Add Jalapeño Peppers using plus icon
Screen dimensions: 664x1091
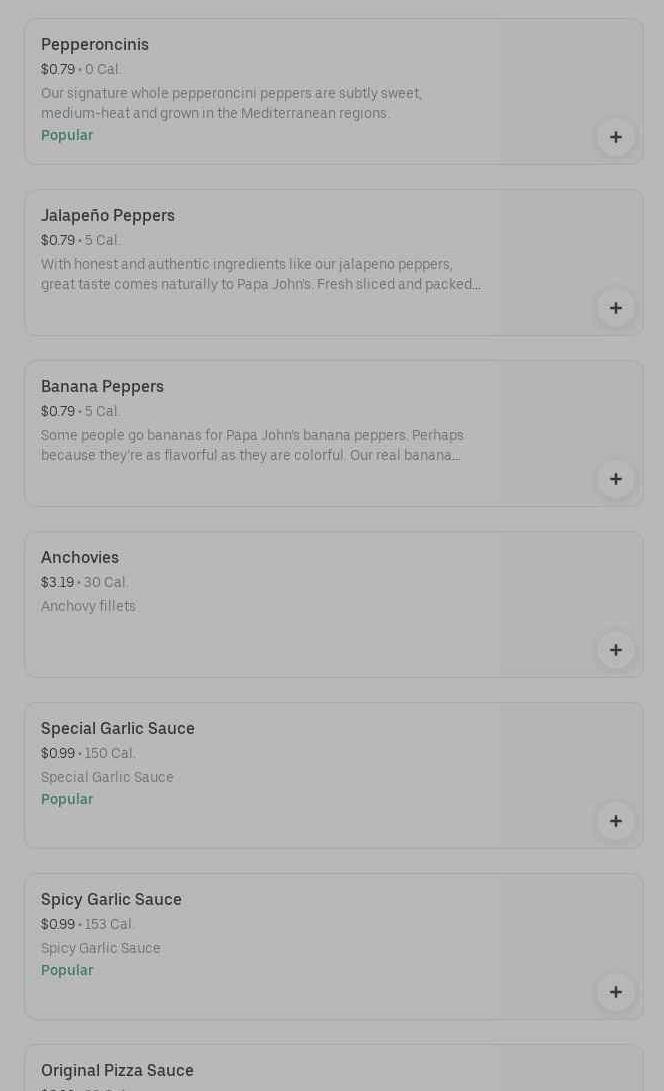(x=615, y=308)
